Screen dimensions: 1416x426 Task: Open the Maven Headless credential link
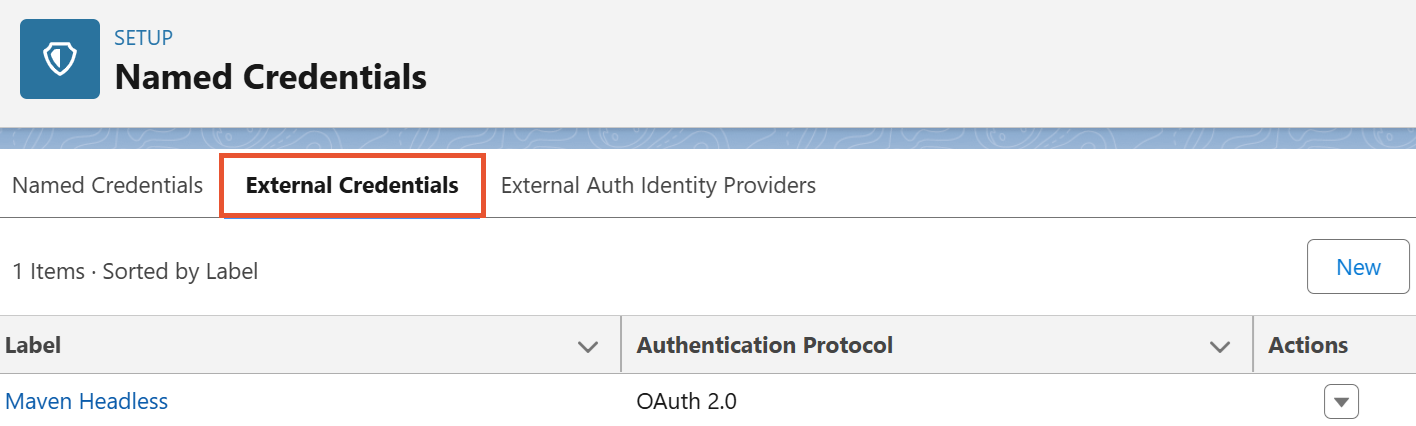(x=87, y=401)
